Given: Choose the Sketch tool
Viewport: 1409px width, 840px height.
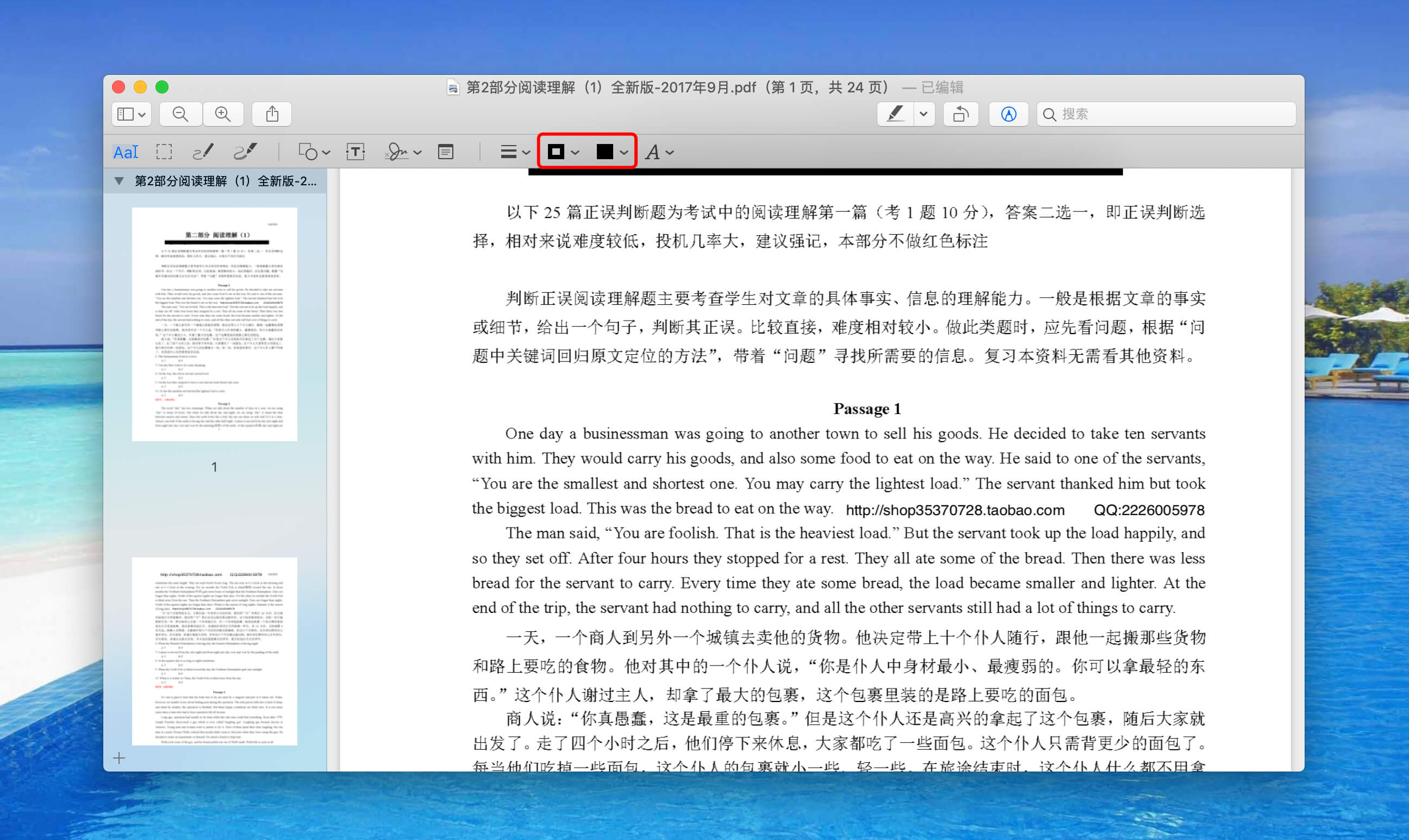Looking at the screenshot, I should (203, 152).
